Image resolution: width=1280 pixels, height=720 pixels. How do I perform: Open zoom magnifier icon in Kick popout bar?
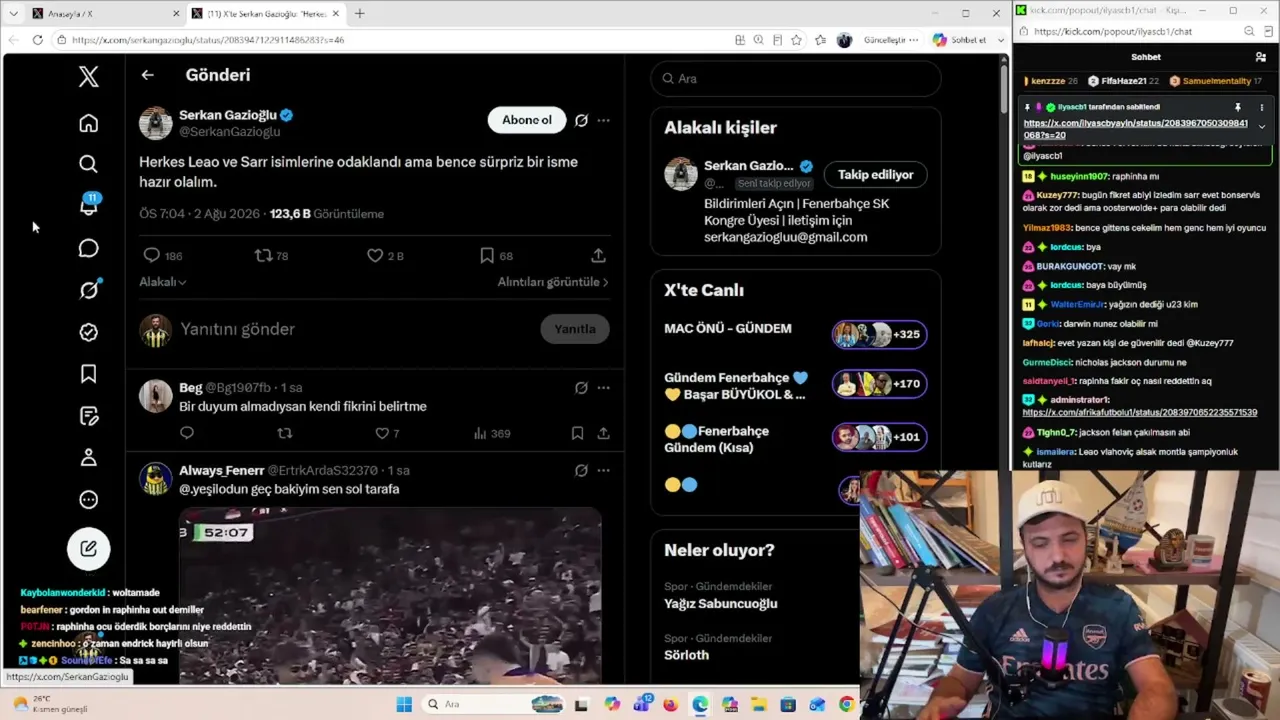1249,31
